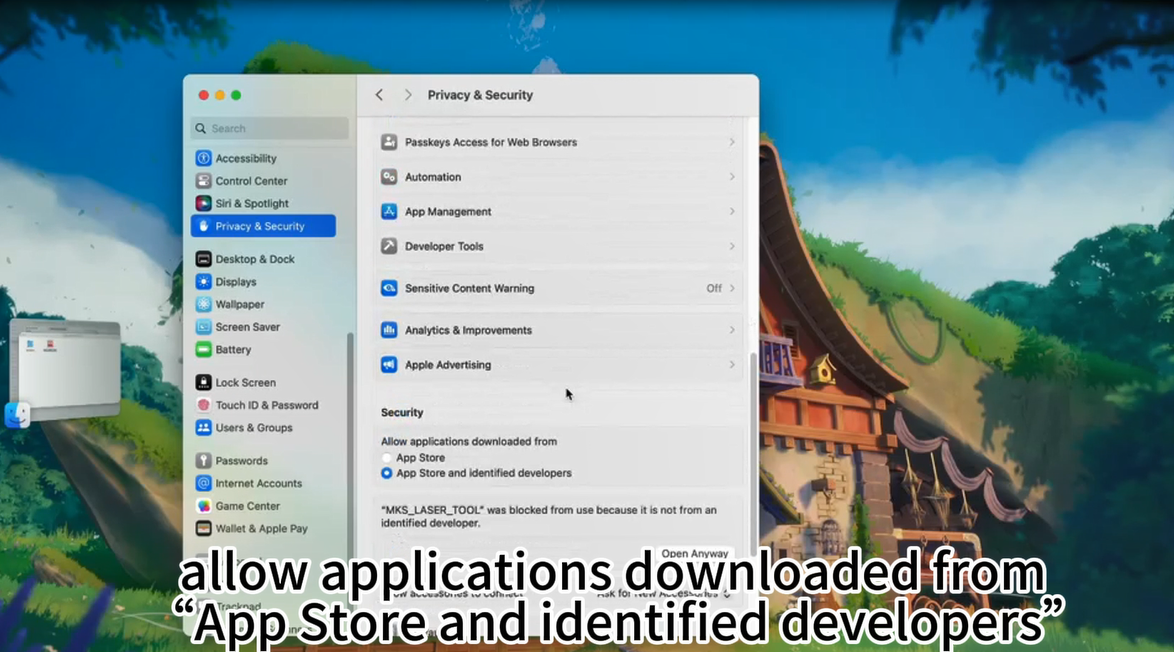The width and height of the screenshot is (1174, 652).
Task: Click the Siri & Spotlight icon
Action: coord(203,203)
